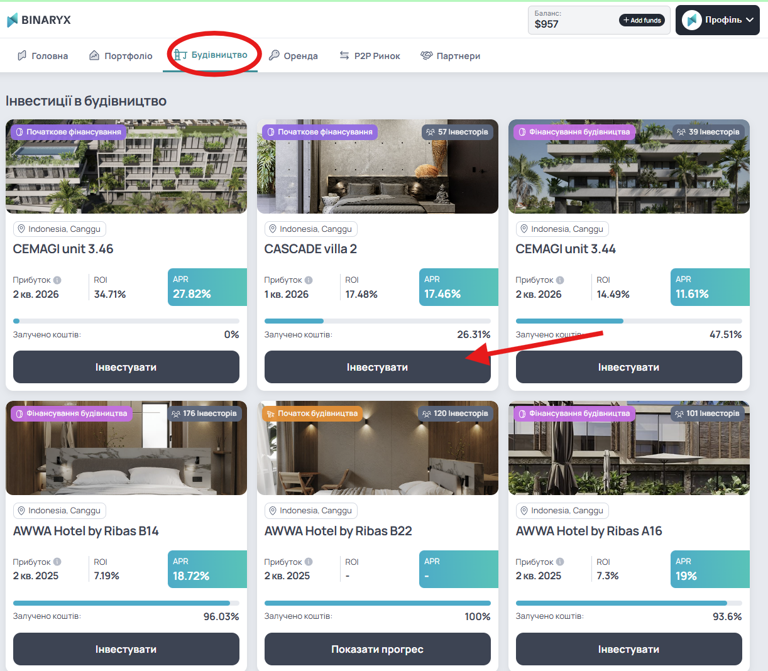Click the profile avatar icon
Viewport: 768px width, 671px height.
coord(692,20)
